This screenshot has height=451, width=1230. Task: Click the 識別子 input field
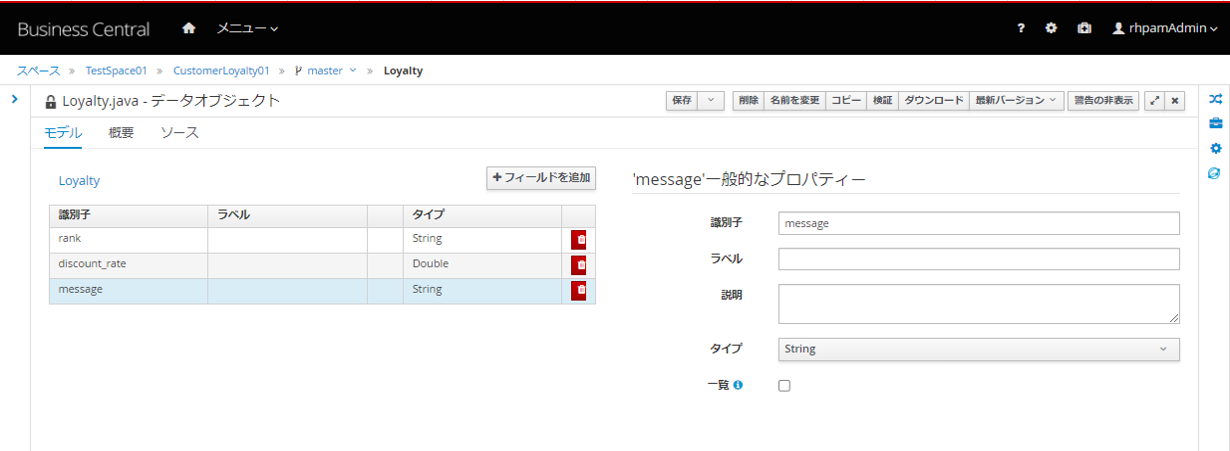click(979, 223)
